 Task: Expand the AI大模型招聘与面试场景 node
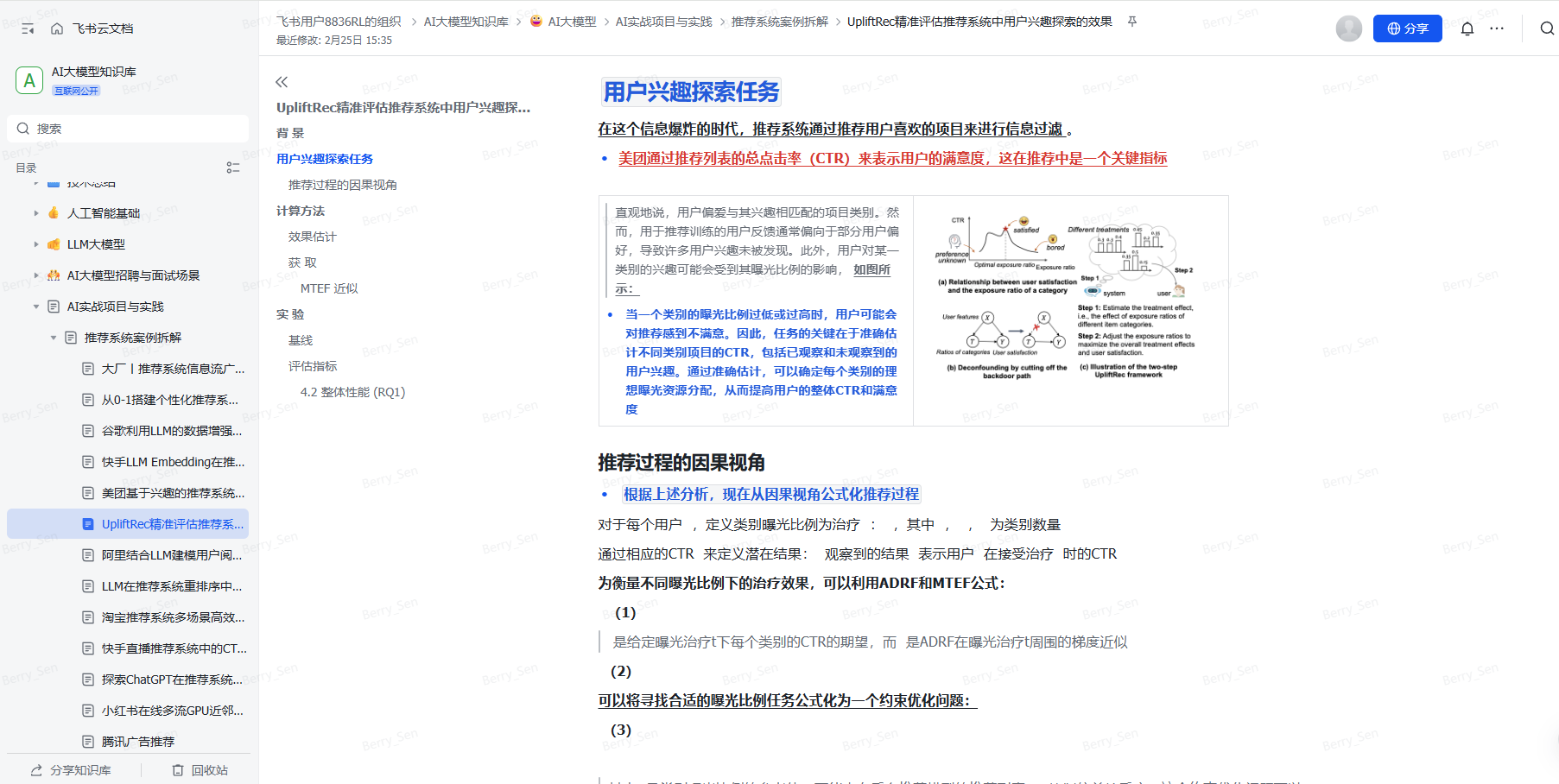pos(36,275)
